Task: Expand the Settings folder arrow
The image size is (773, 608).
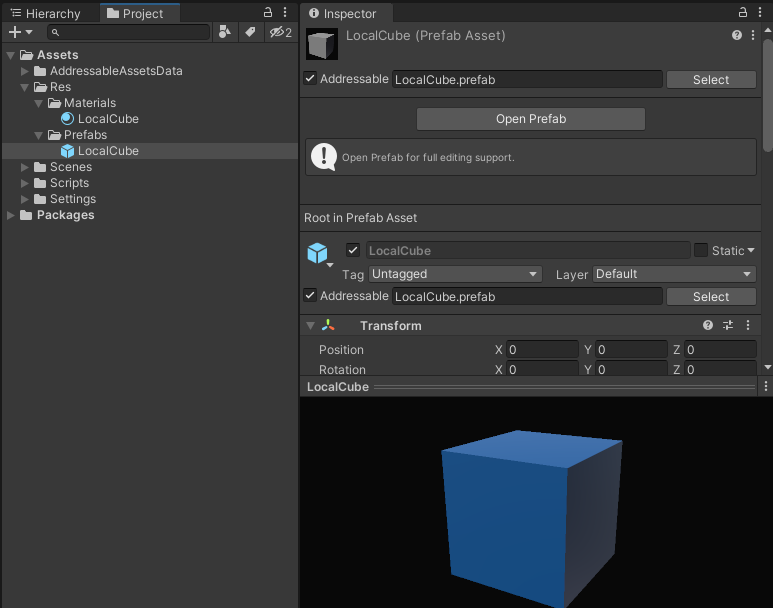Action: pyautogui.click(x=24, y=199)
